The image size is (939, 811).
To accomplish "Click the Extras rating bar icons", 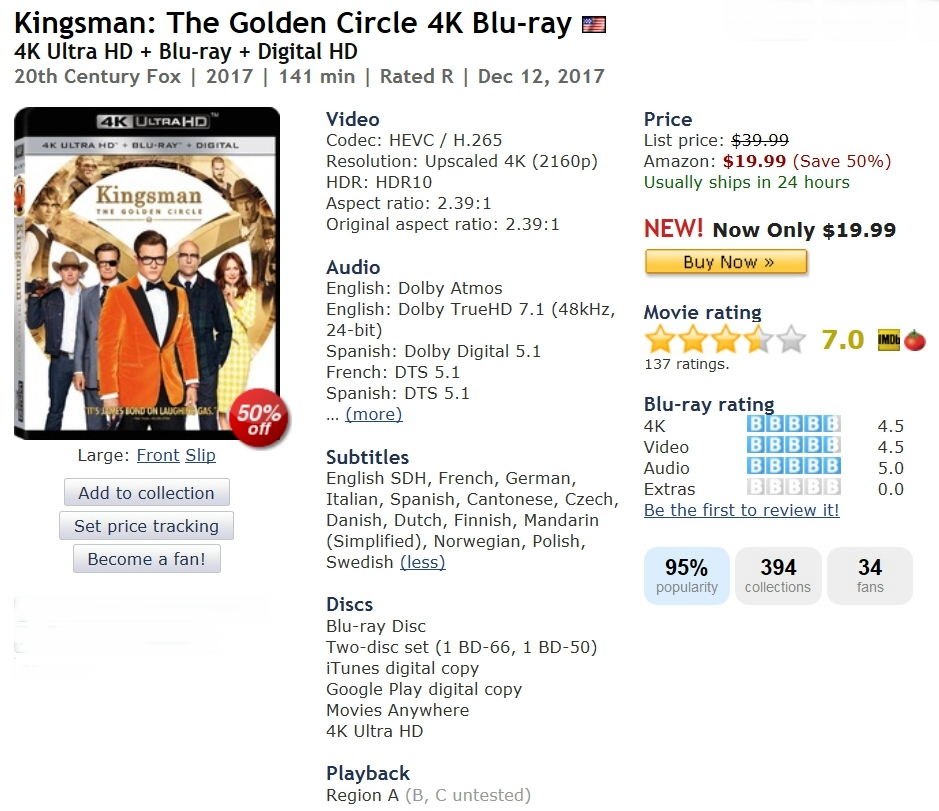I will (794, 488).
